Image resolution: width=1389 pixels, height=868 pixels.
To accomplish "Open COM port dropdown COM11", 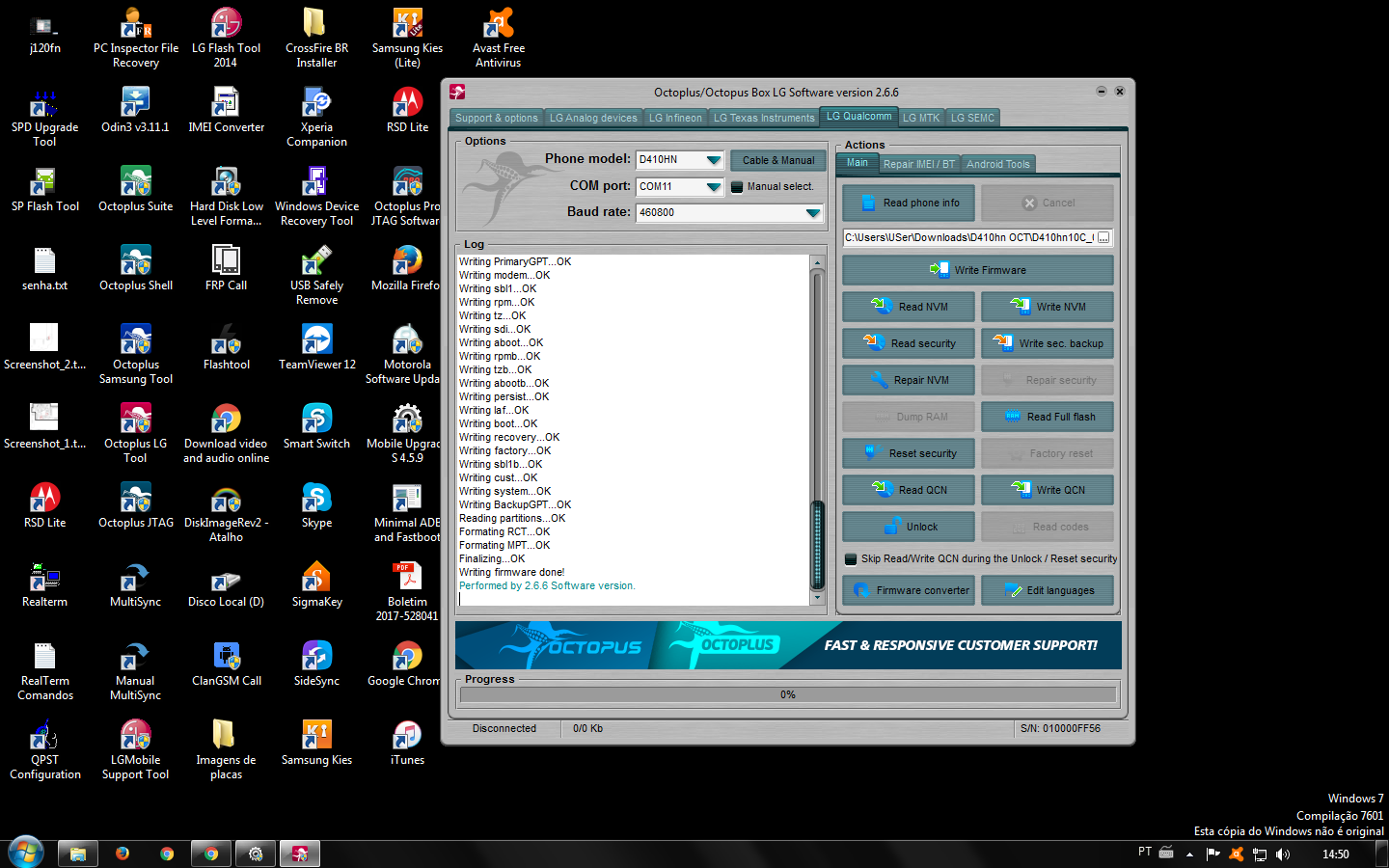I will pyautogui.click(x=713, y=187).
